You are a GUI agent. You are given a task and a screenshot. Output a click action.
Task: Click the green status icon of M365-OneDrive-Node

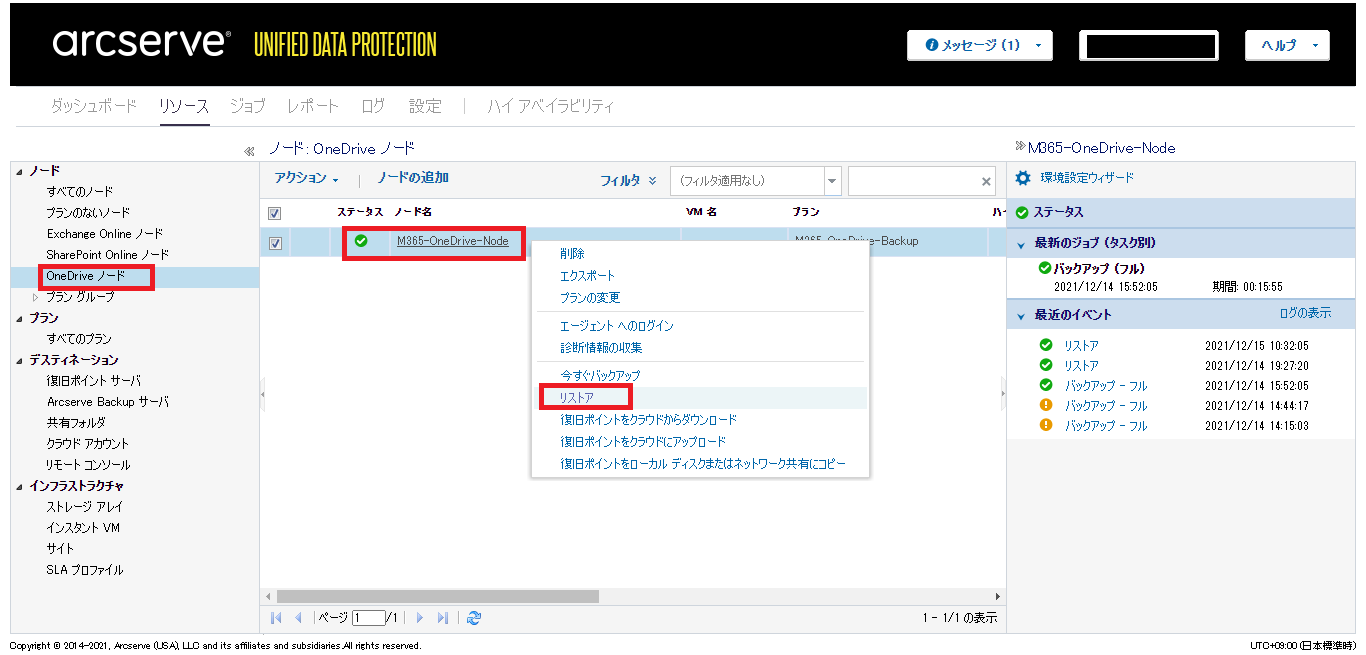pyautogui.click(x=361, y=241)
